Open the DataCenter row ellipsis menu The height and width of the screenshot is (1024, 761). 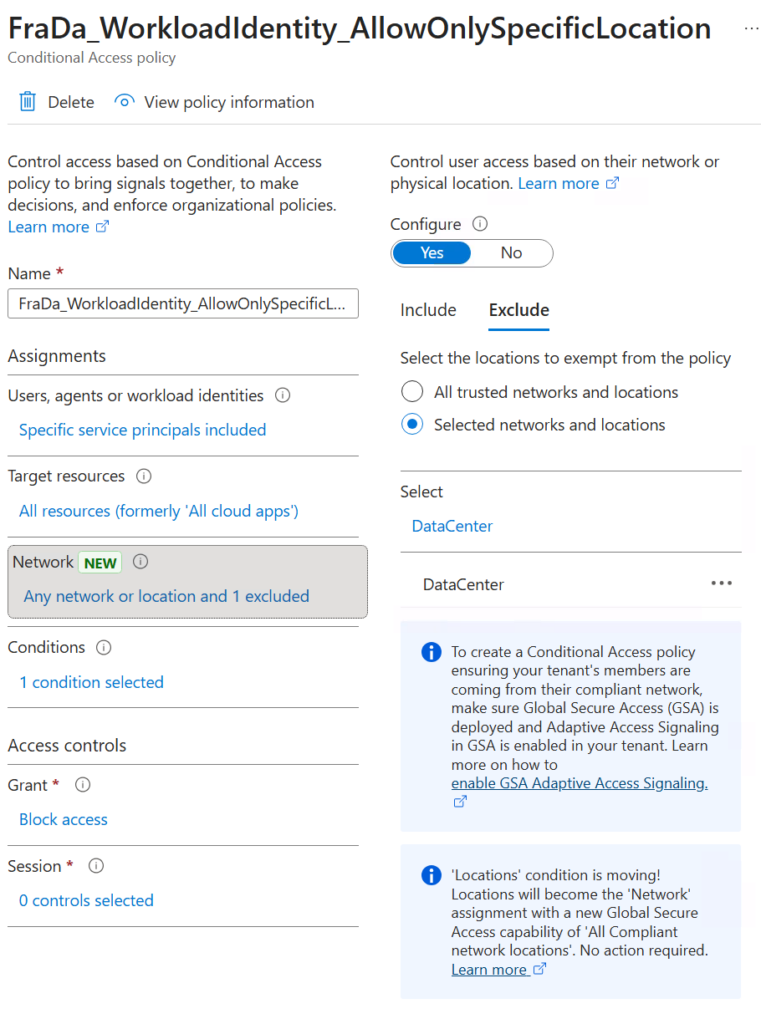click(721, 584)
